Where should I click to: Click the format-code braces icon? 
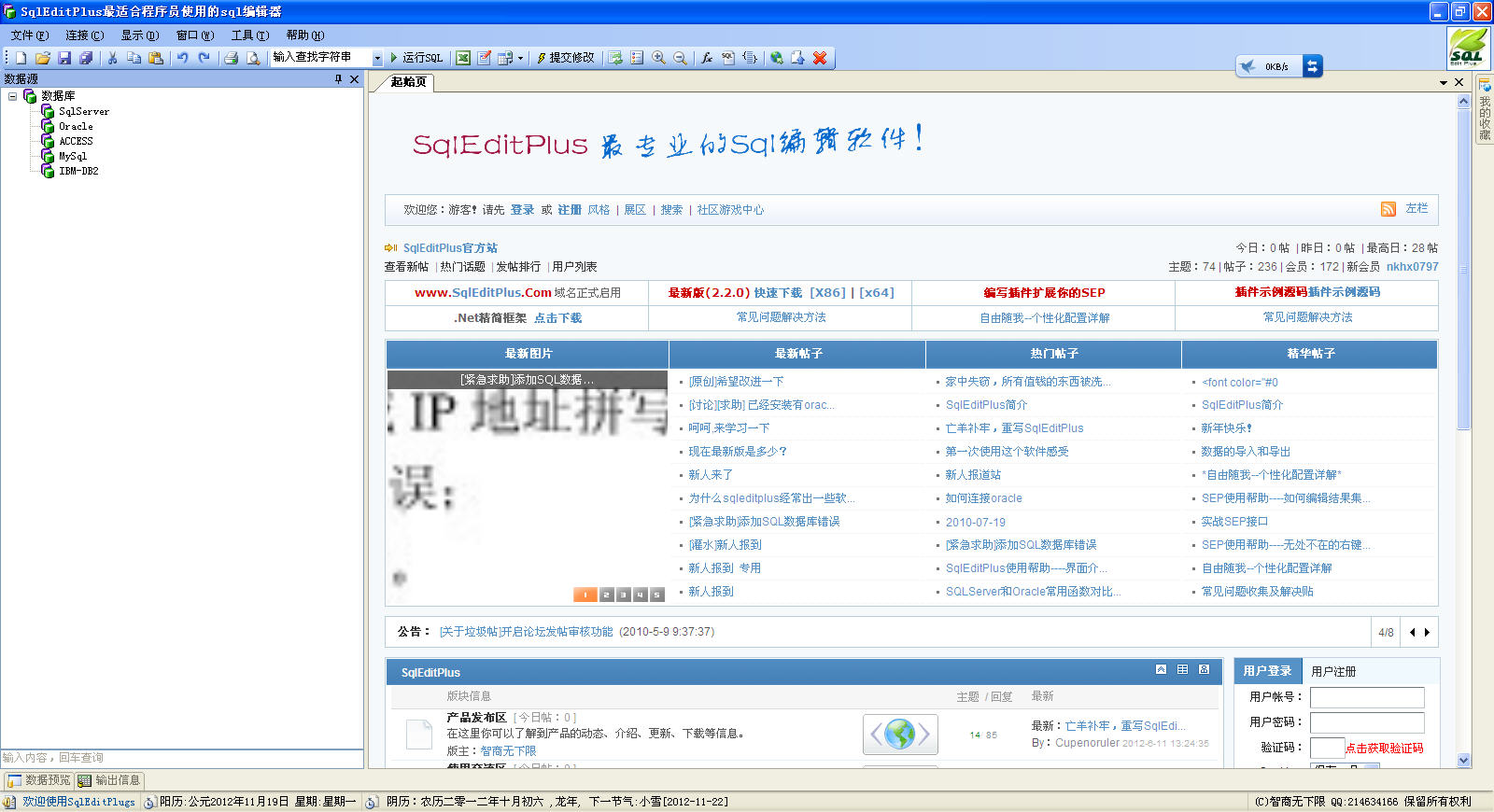click(750, 58)
